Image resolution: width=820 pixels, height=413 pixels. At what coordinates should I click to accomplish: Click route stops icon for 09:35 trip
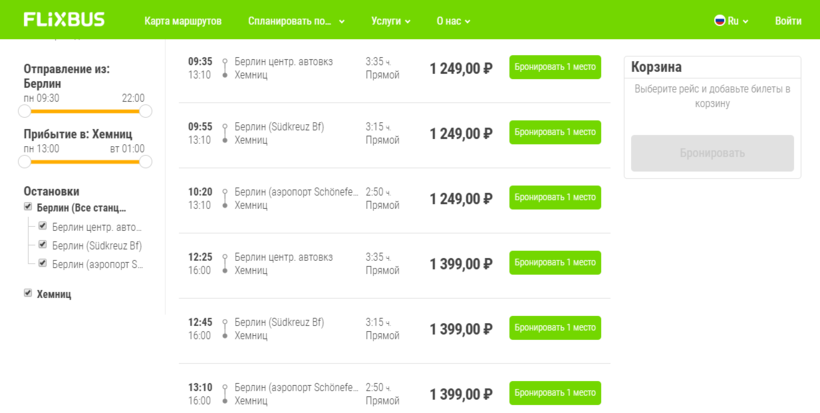[x=225, y=68]
